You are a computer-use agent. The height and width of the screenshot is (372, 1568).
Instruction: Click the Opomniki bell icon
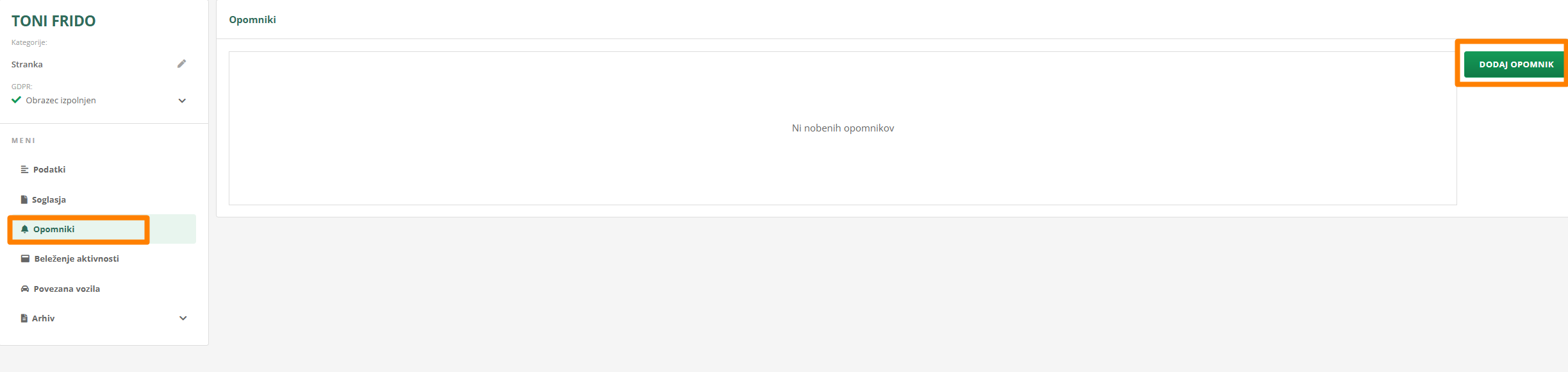pyautogui.click(x=25, y=229)
